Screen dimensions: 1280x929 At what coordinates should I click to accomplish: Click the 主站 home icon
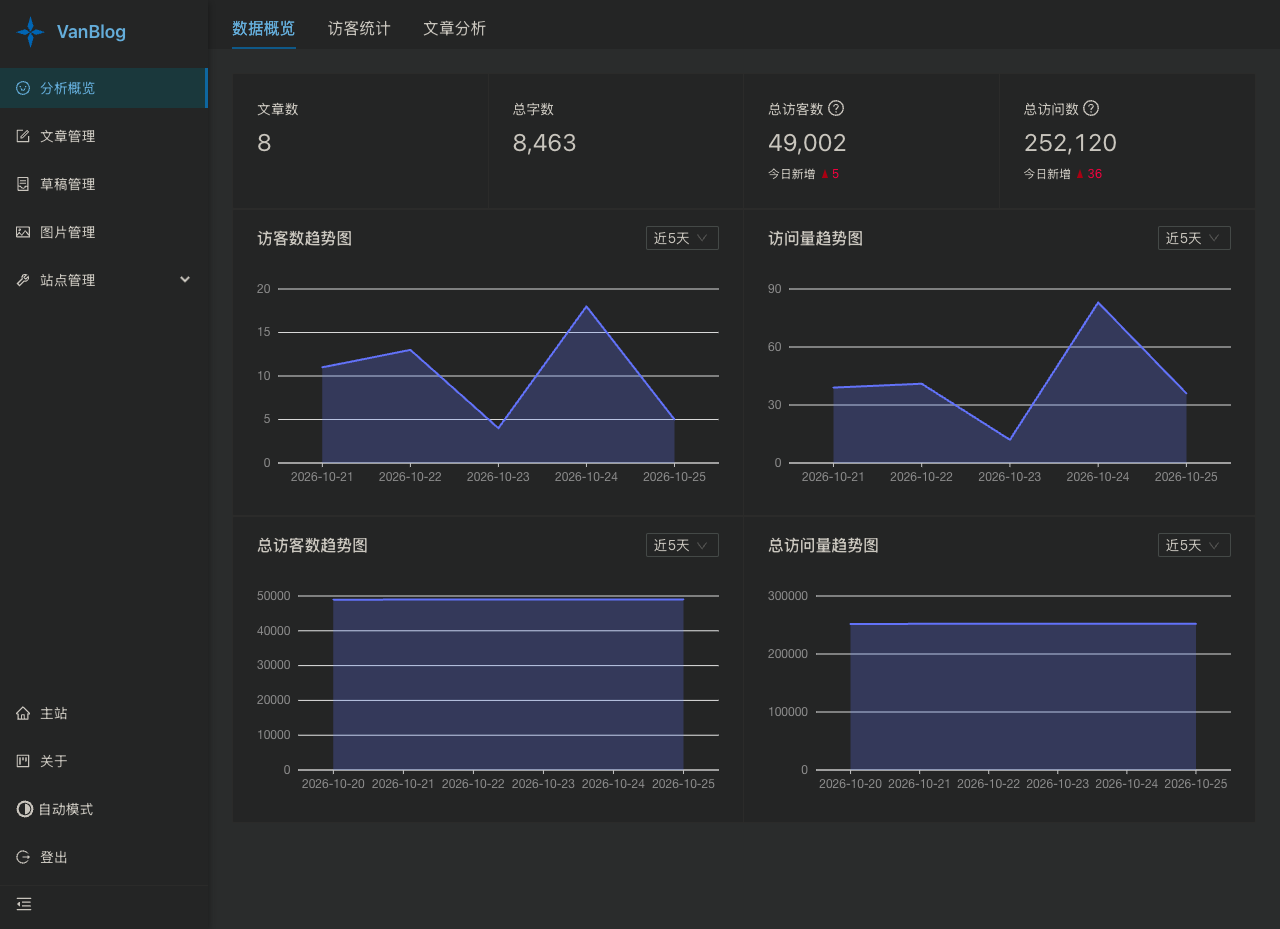pos(23,714)
